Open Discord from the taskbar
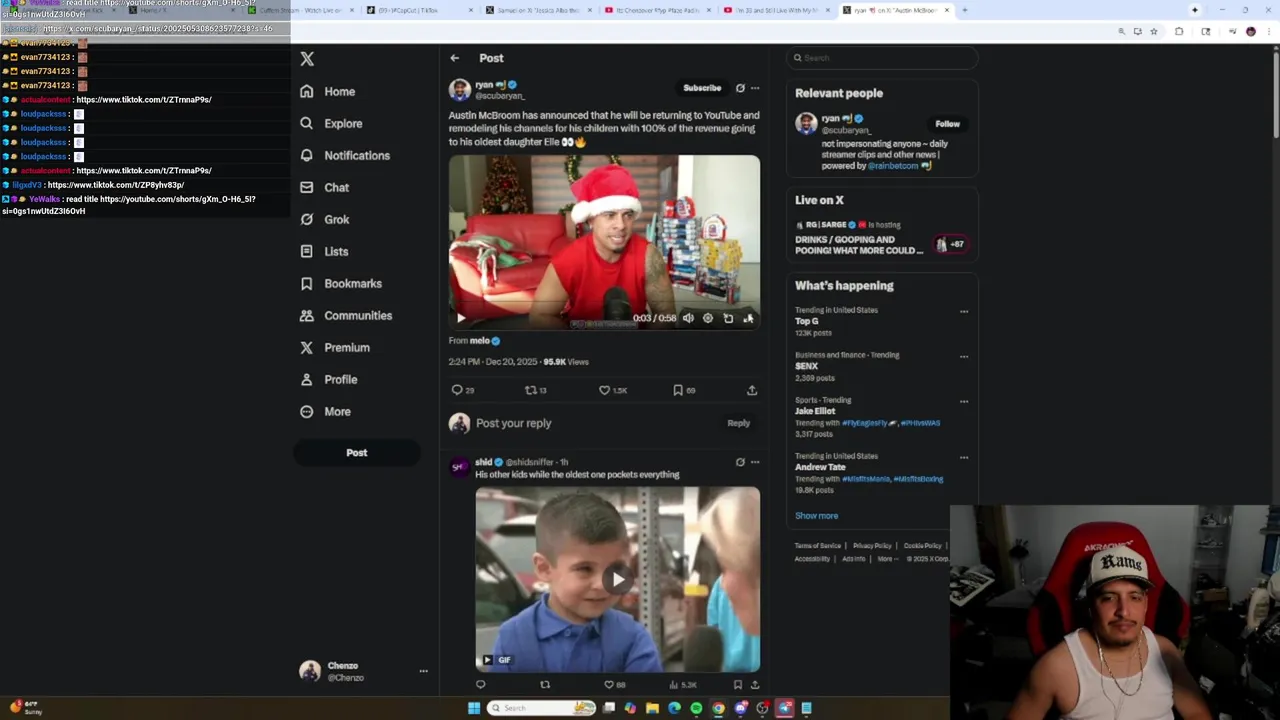This screenshot has width=1280, height=720. (740, 708)
